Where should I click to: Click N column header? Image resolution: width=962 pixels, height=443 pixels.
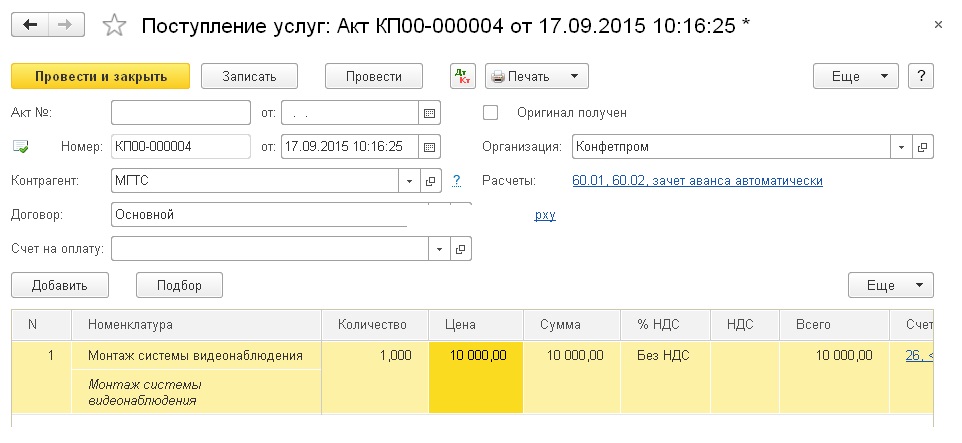[42, 325]
